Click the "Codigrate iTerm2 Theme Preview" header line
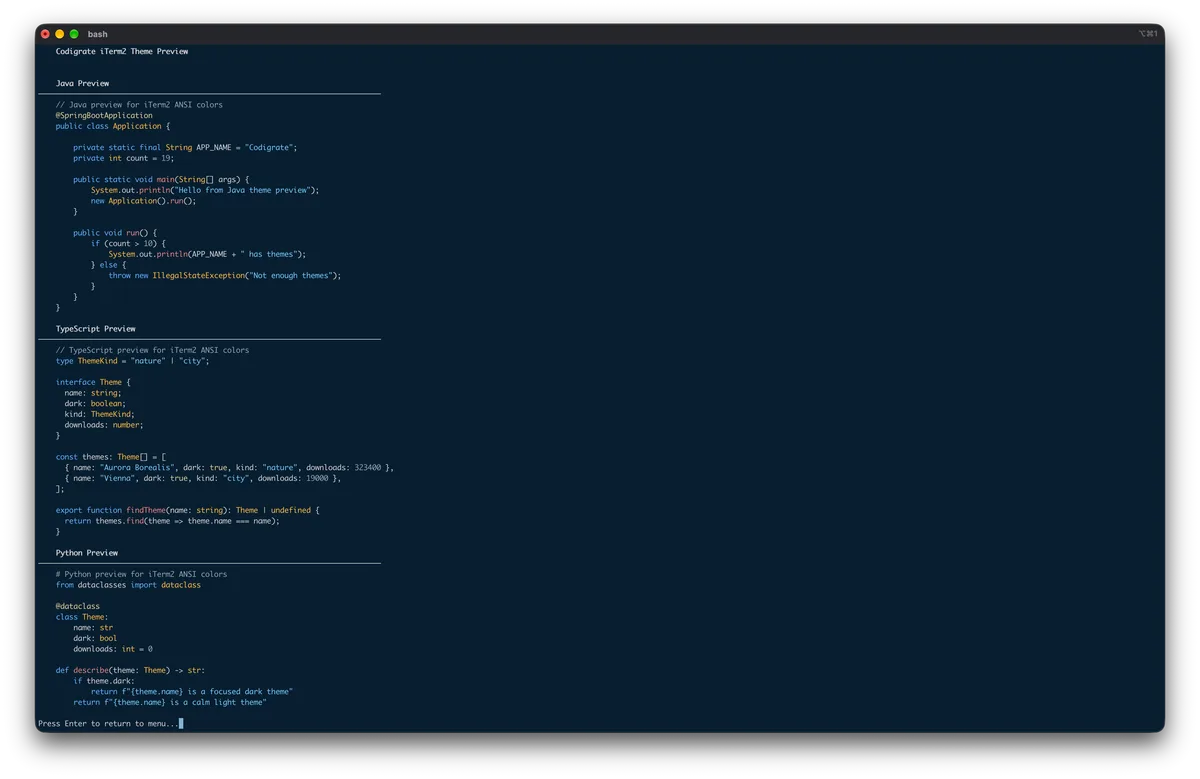This screenshot has width=1200, height=779. click(122, 51)
